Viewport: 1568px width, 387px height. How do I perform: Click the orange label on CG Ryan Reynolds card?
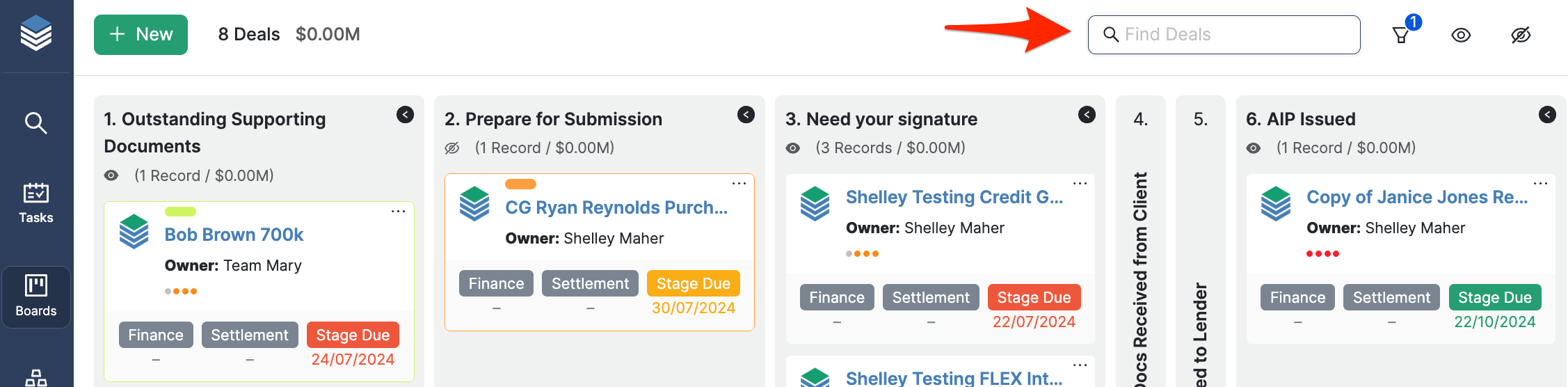(x=520, y=184)
